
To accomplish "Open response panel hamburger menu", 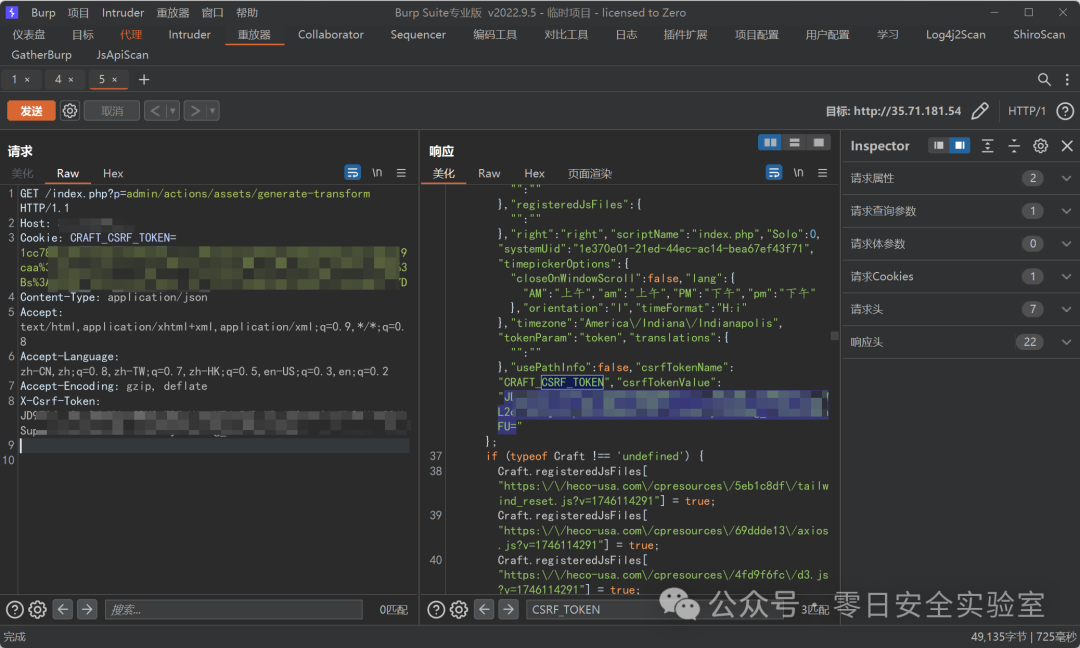I will (822, 173).
